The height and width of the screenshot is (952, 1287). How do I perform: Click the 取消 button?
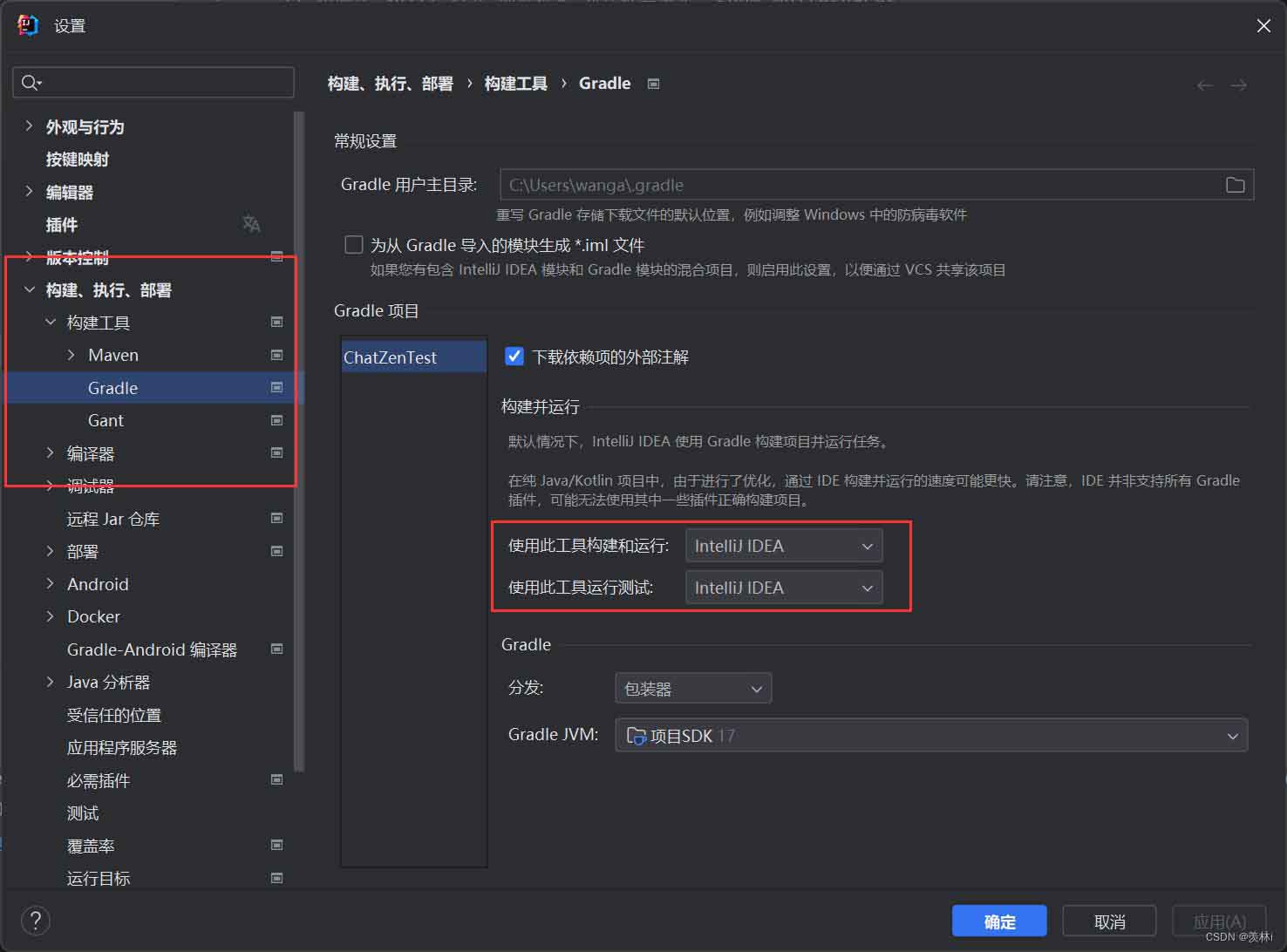(1109, 921)
